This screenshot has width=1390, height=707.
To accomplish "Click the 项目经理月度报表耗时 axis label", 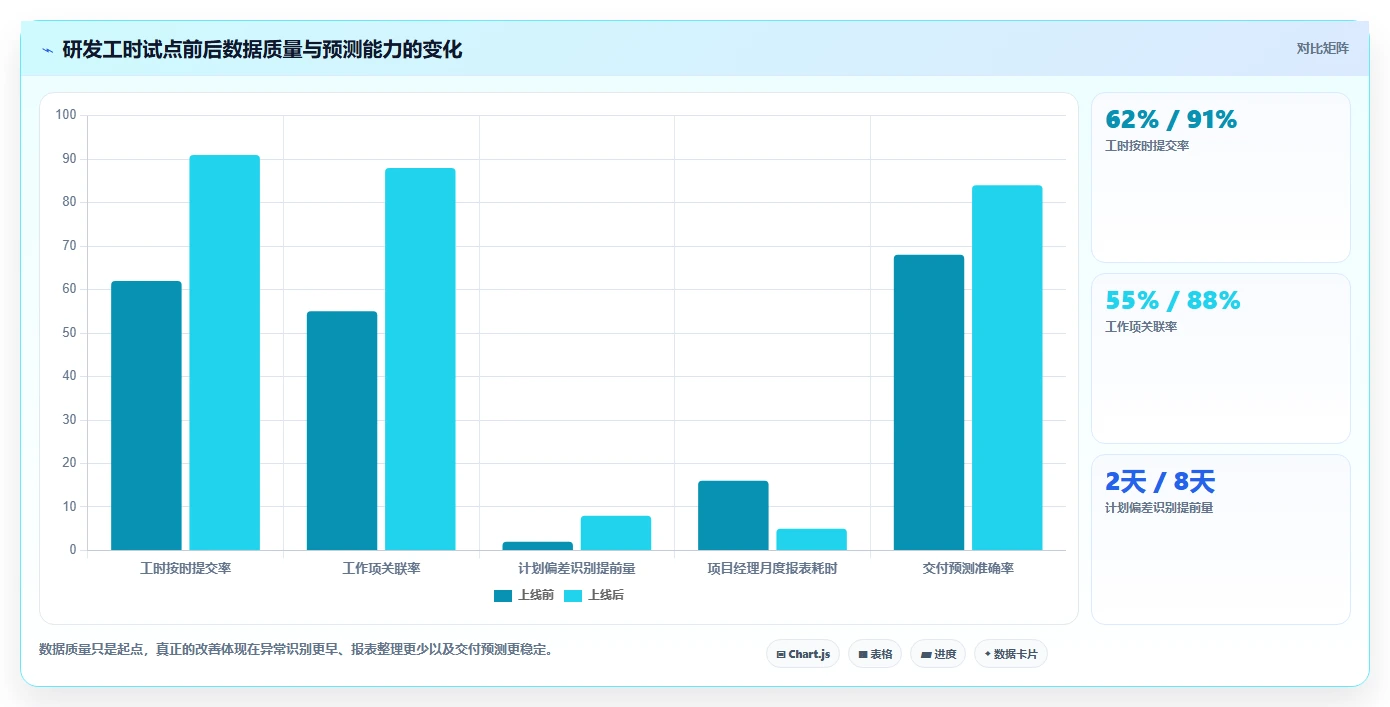I will tap(772, 569).
